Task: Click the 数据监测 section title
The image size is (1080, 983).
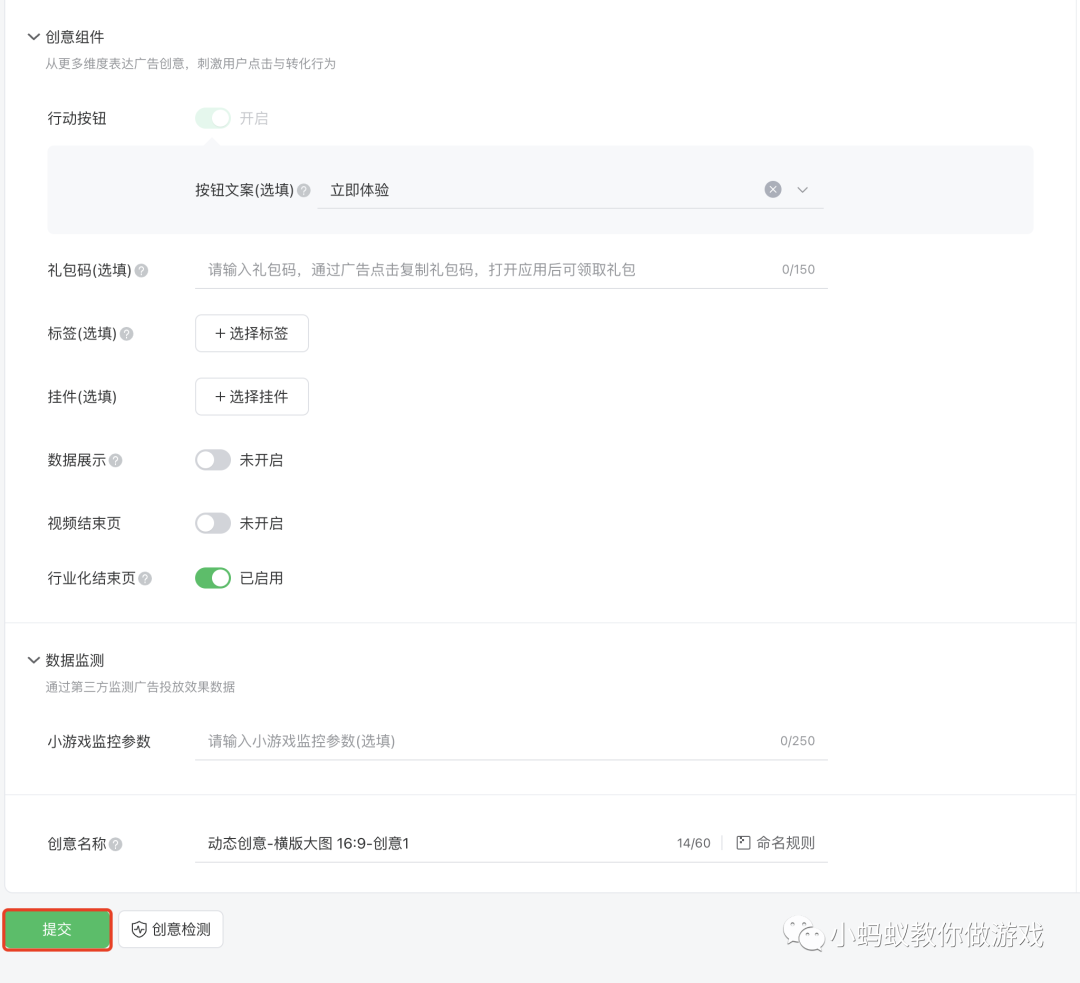Action: pos(74,660)
